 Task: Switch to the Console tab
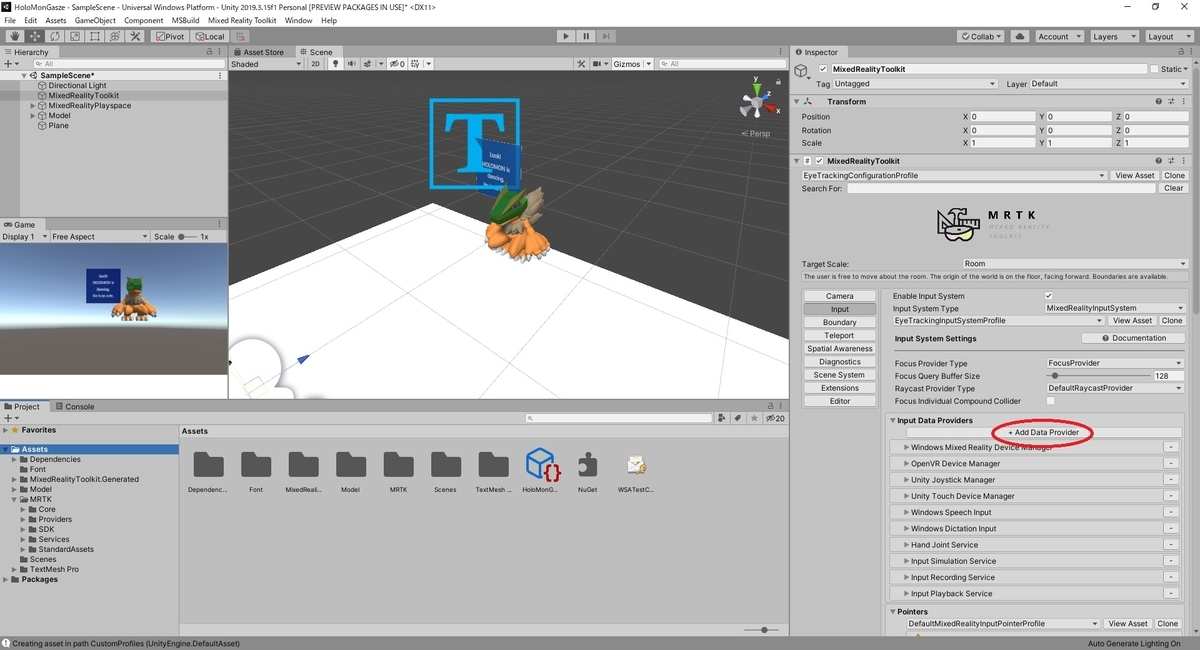pyautogui.click(x=74, y=407)
